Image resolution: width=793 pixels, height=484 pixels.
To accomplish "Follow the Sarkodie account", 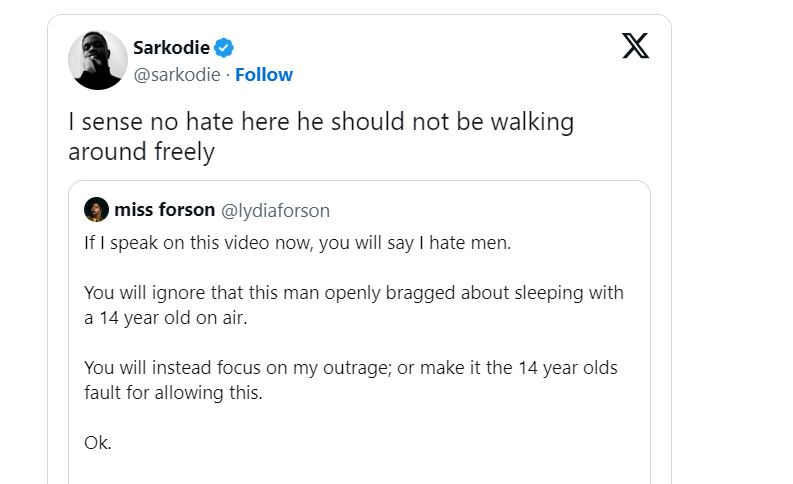I will [x=265, y=75].
